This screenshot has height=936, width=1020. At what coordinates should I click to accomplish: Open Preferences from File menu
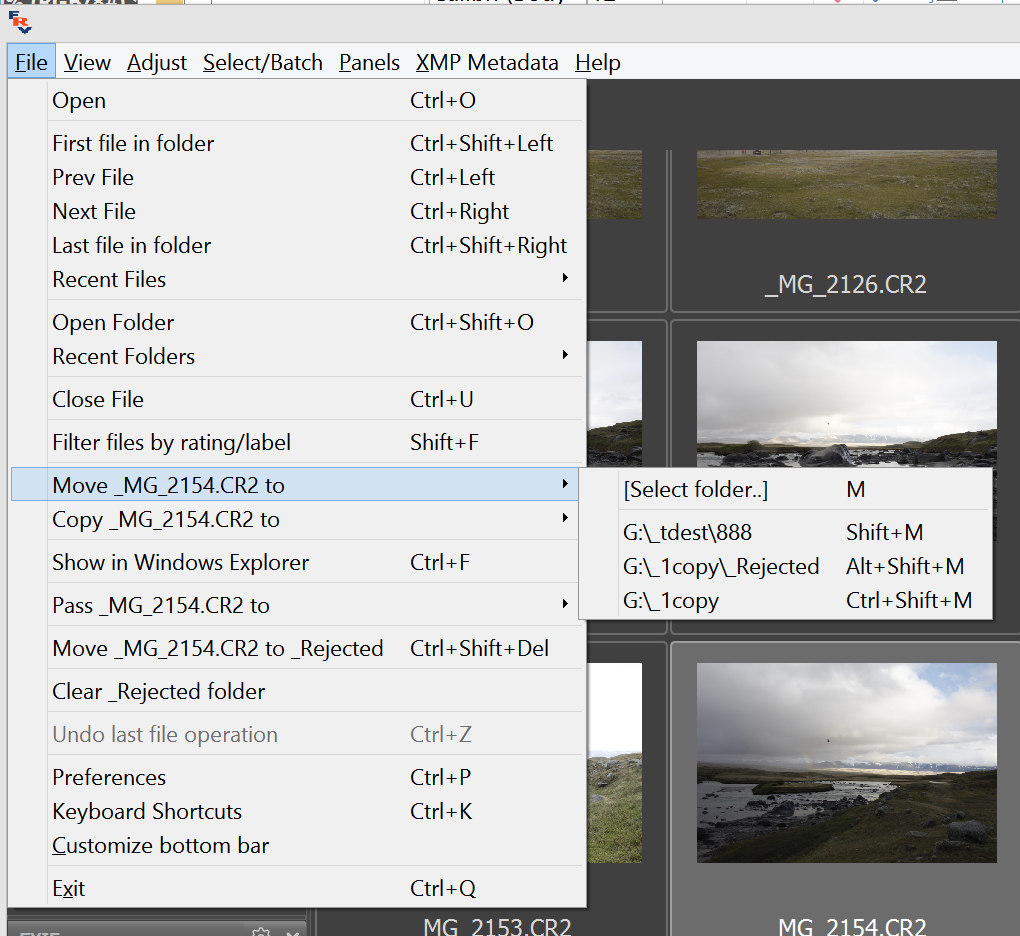pos(109,778)
